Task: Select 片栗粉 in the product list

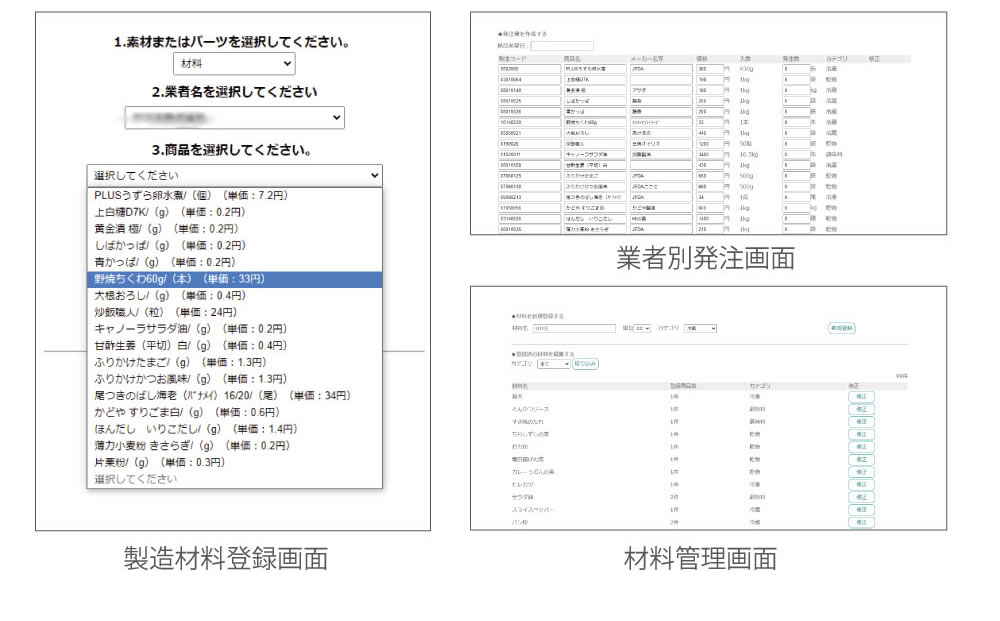Action: (x=234, y=462)
